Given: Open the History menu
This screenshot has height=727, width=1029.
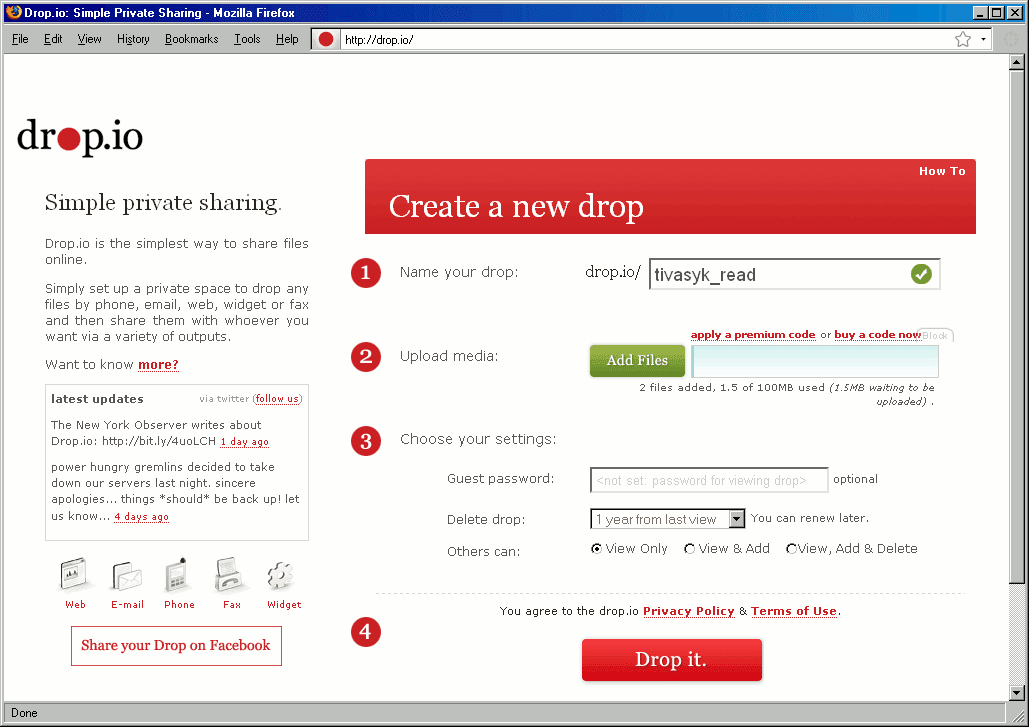Looking at the screenshot, I should [x=133, y=39].
